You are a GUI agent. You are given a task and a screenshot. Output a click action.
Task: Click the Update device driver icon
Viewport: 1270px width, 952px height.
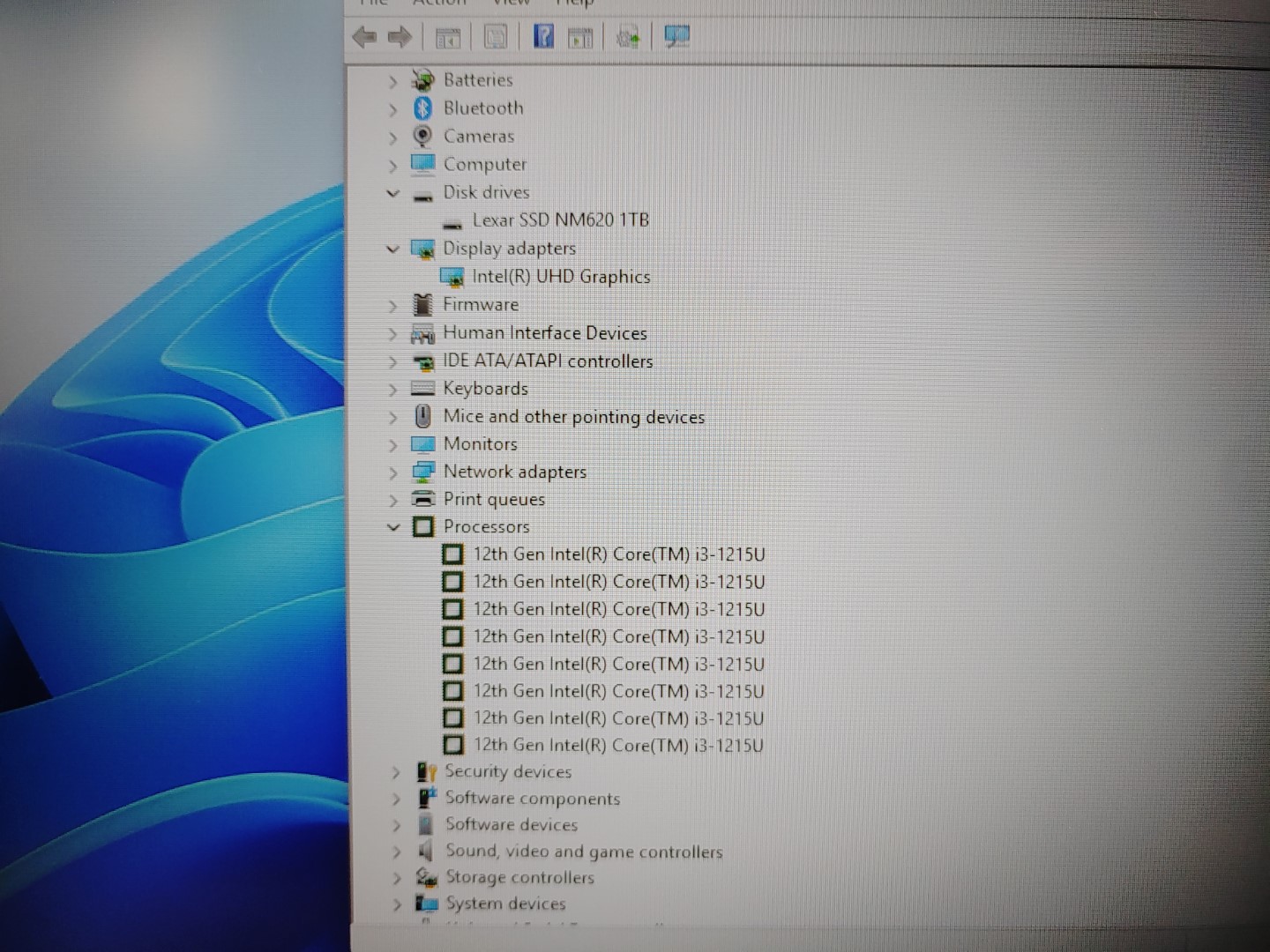point(628,38)
